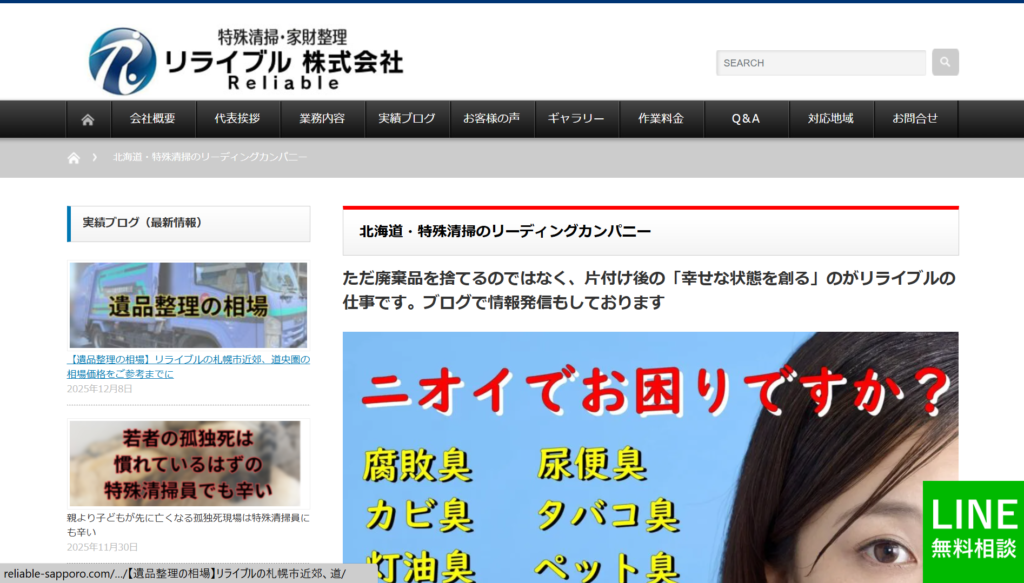Image resolution: width=1024 pixels, height=583 pixels.
Task: Click the 遺品整理の相場 blog thumbnail
Action: point(188,305)
